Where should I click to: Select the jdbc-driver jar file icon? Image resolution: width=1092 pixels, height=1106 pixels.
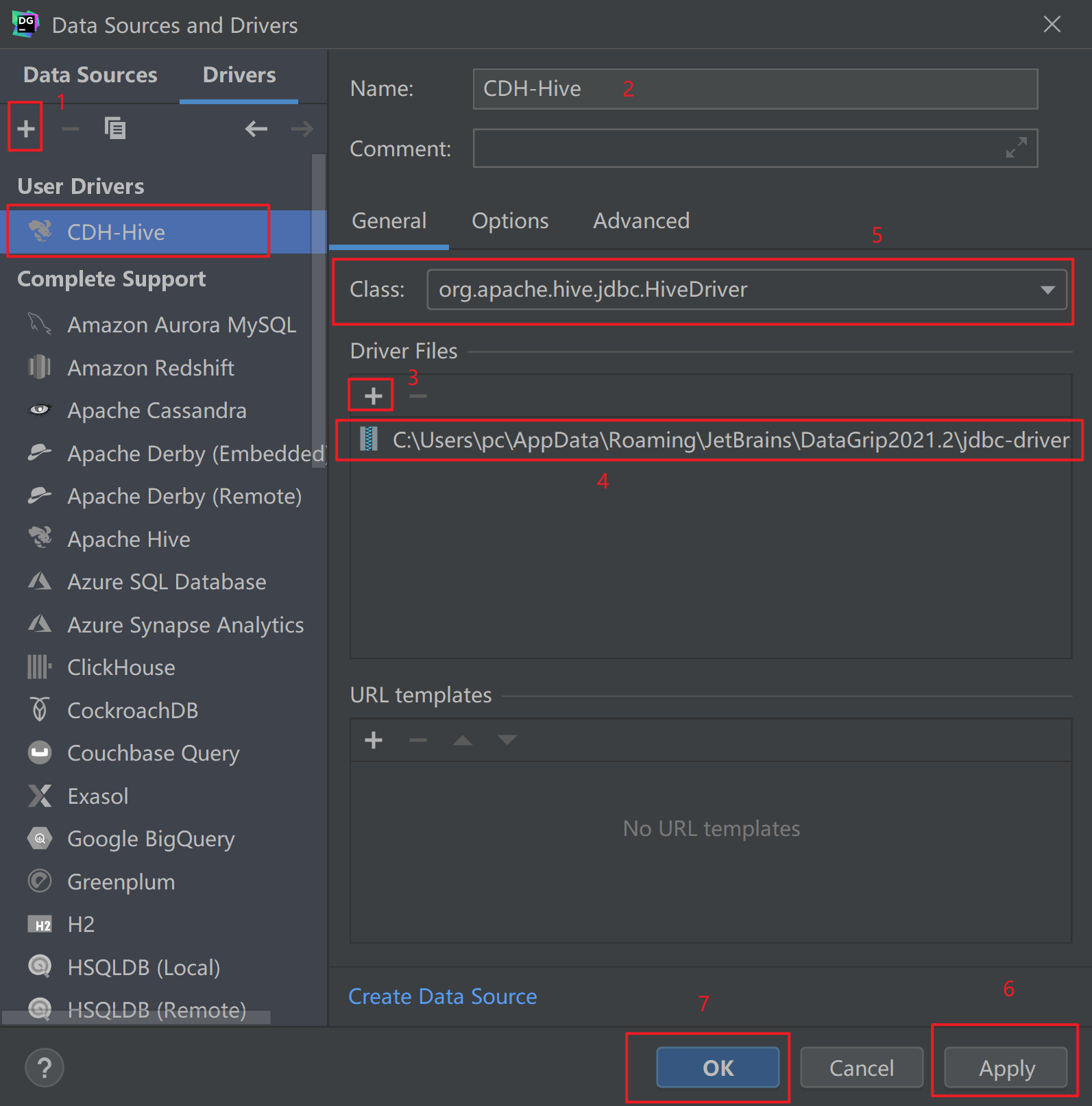[369, 439]
